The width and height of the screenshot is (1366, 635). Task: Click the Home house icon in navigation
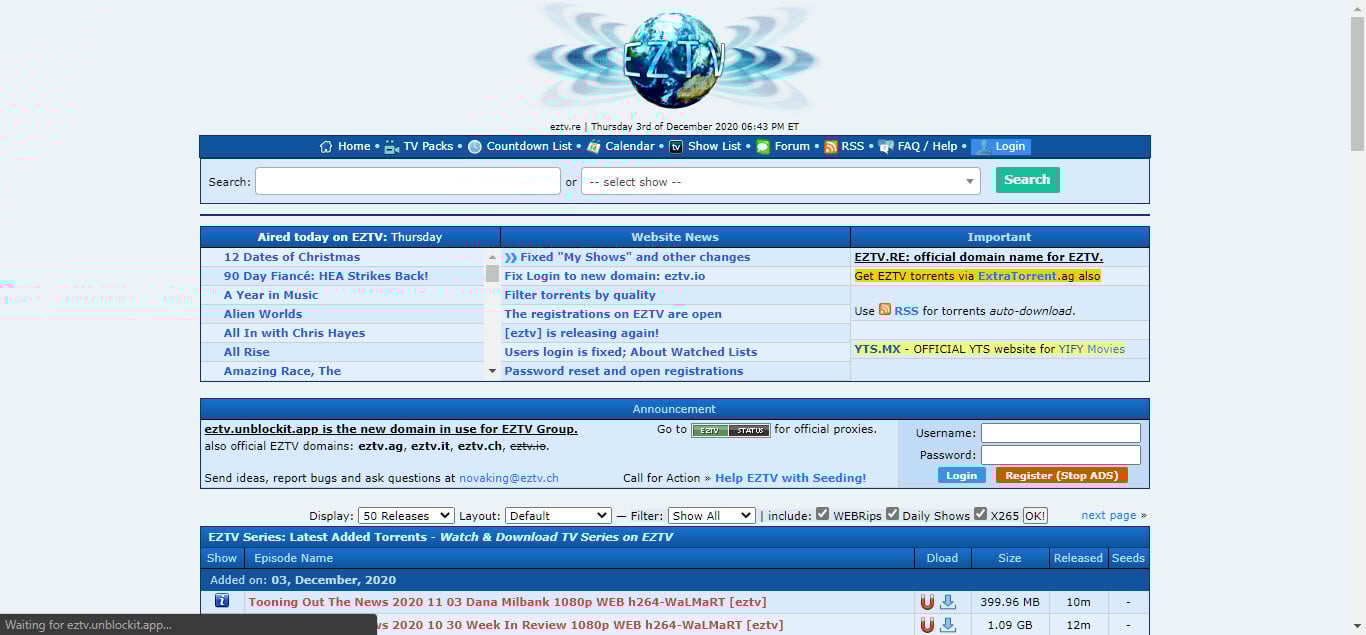(x=326, y=147)
